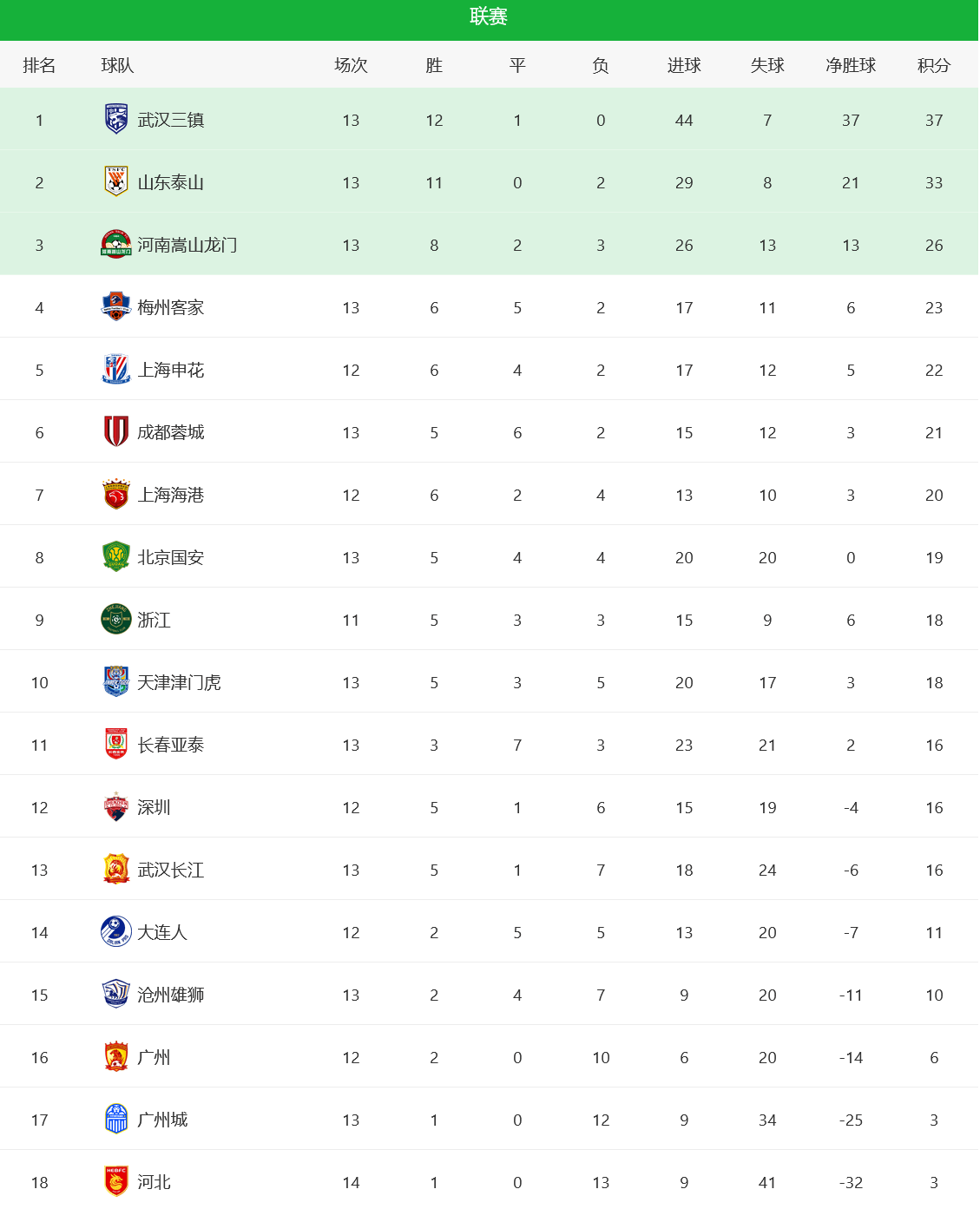
Task: Select the 河南嵩山龙门 club badge
Action: coord(116,244)
